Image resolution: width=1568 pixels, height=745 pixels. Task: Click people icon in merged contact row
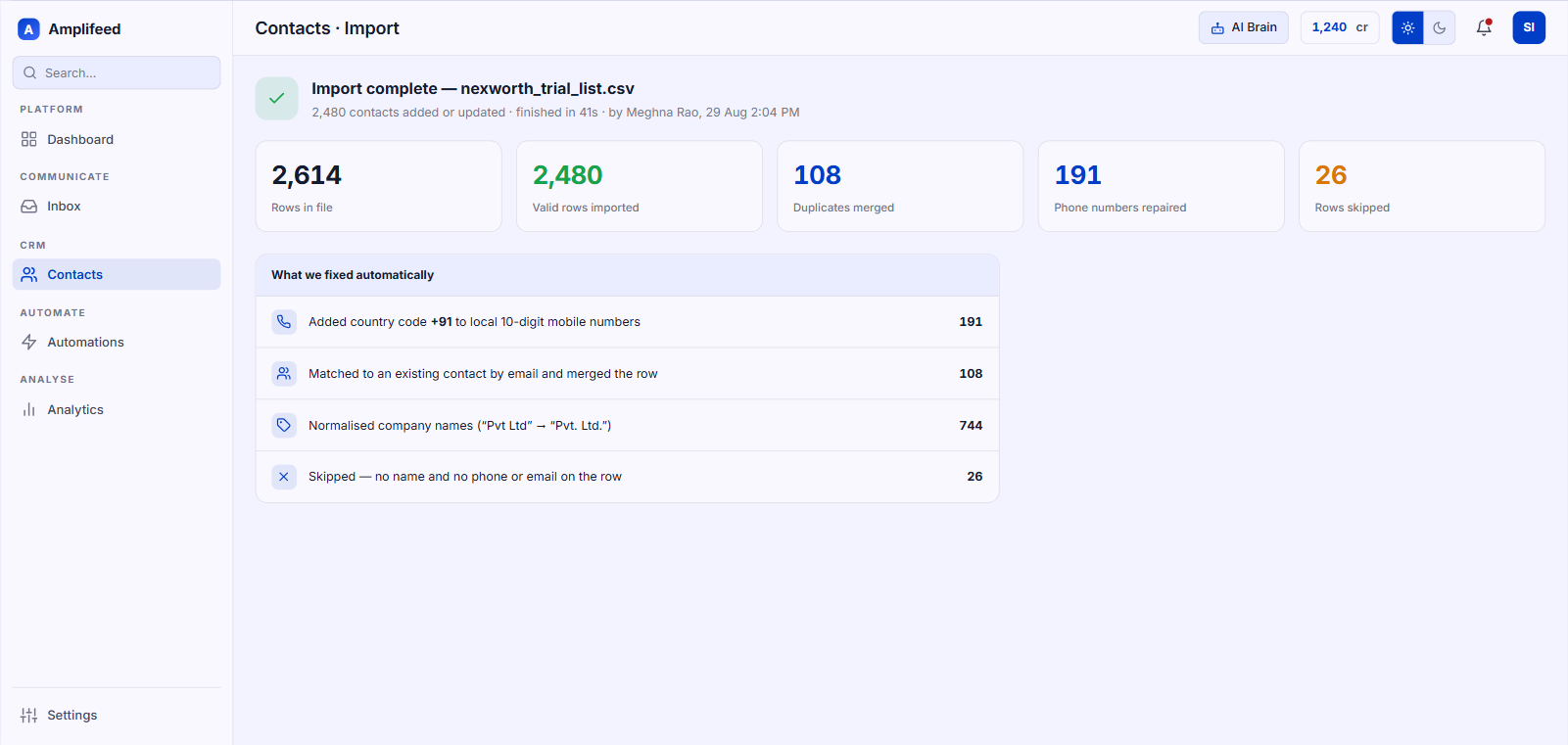coord(284,373)
